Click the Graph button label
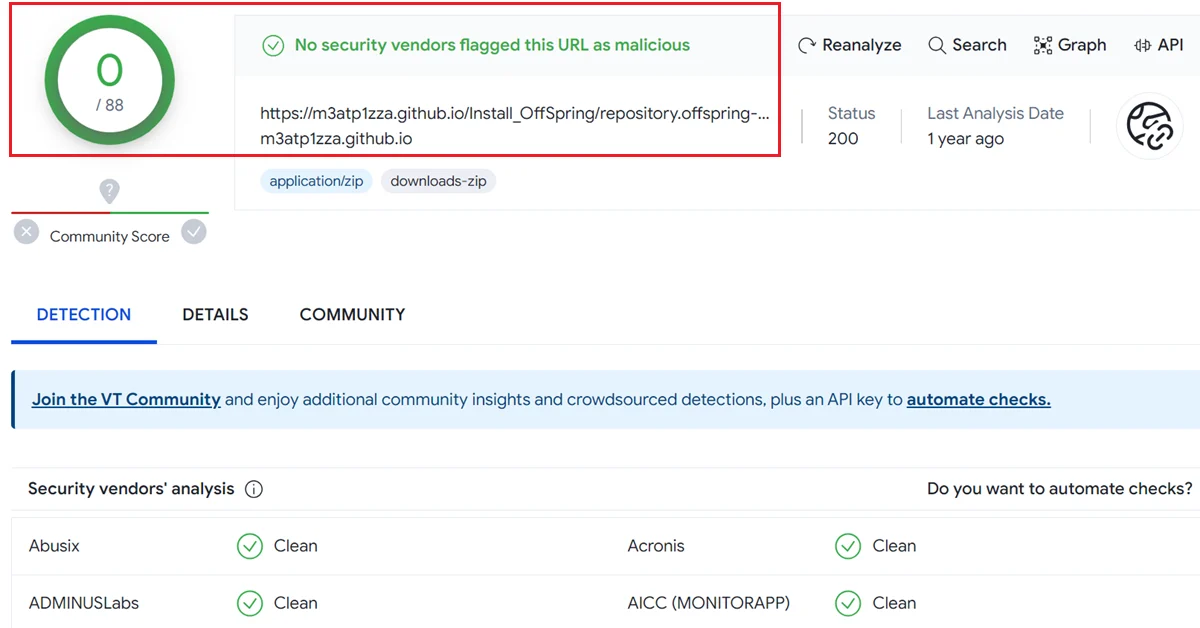 [1082, 45]
